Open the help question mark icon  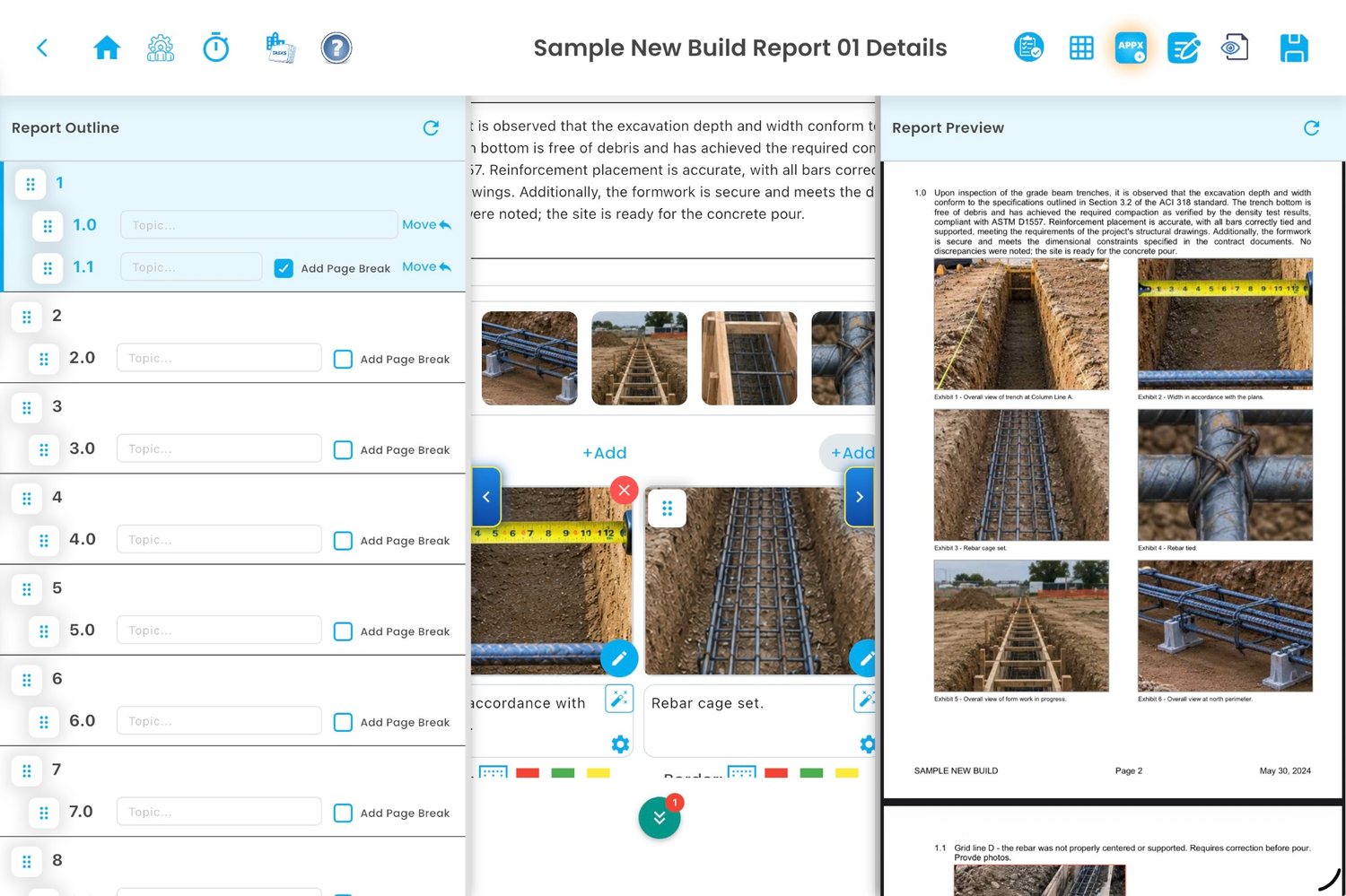click(336, 48)
